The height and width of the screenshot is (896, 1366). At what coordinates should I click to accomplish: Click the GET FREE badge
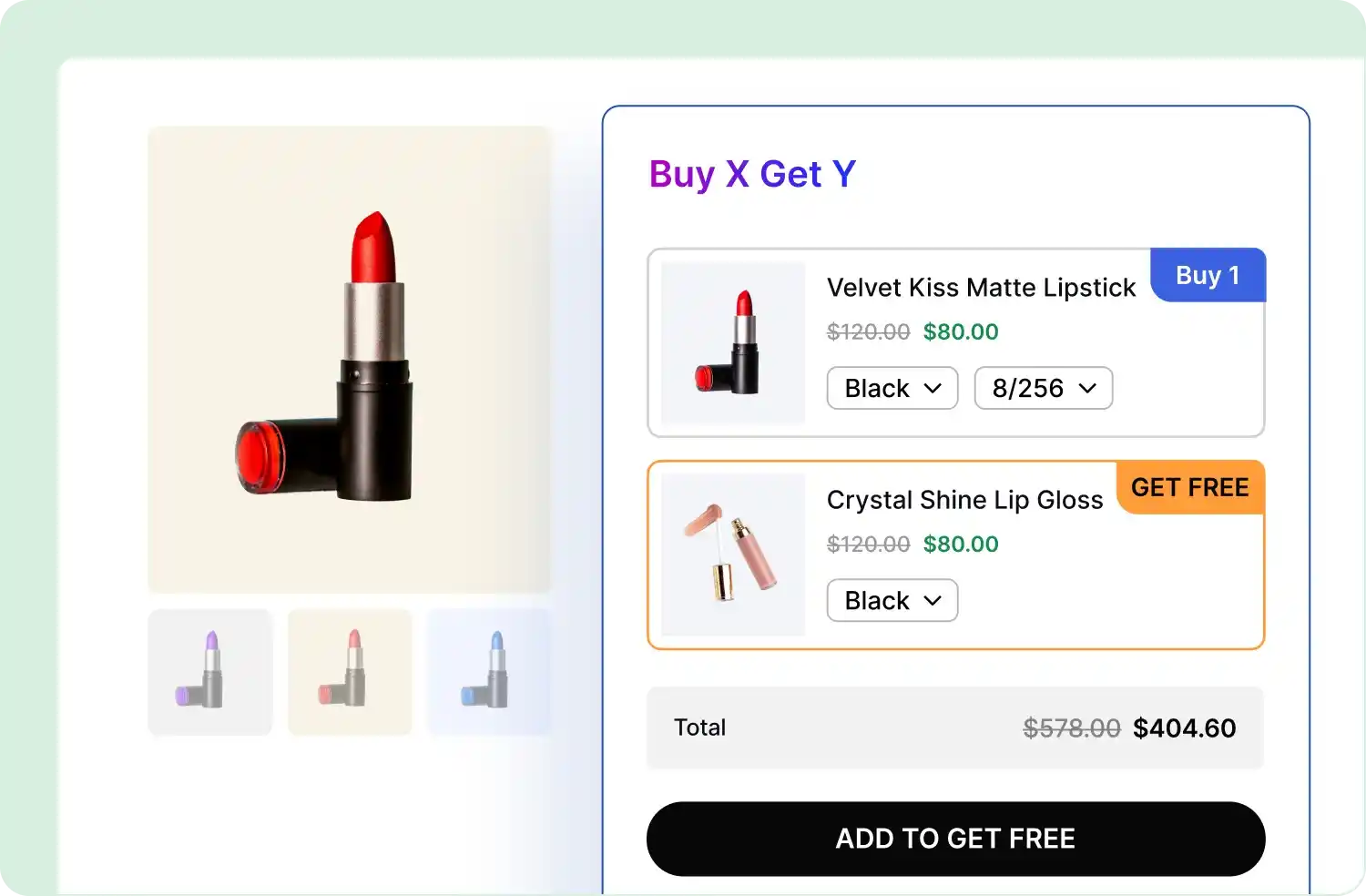tap(1189, 488)
